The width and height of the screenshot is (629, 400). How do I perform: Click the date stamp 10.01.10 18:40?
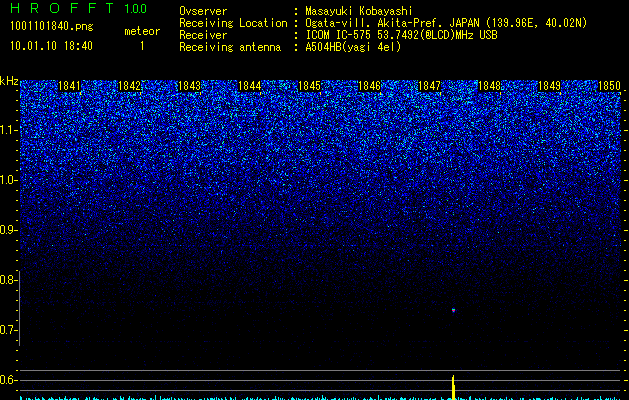51,46
